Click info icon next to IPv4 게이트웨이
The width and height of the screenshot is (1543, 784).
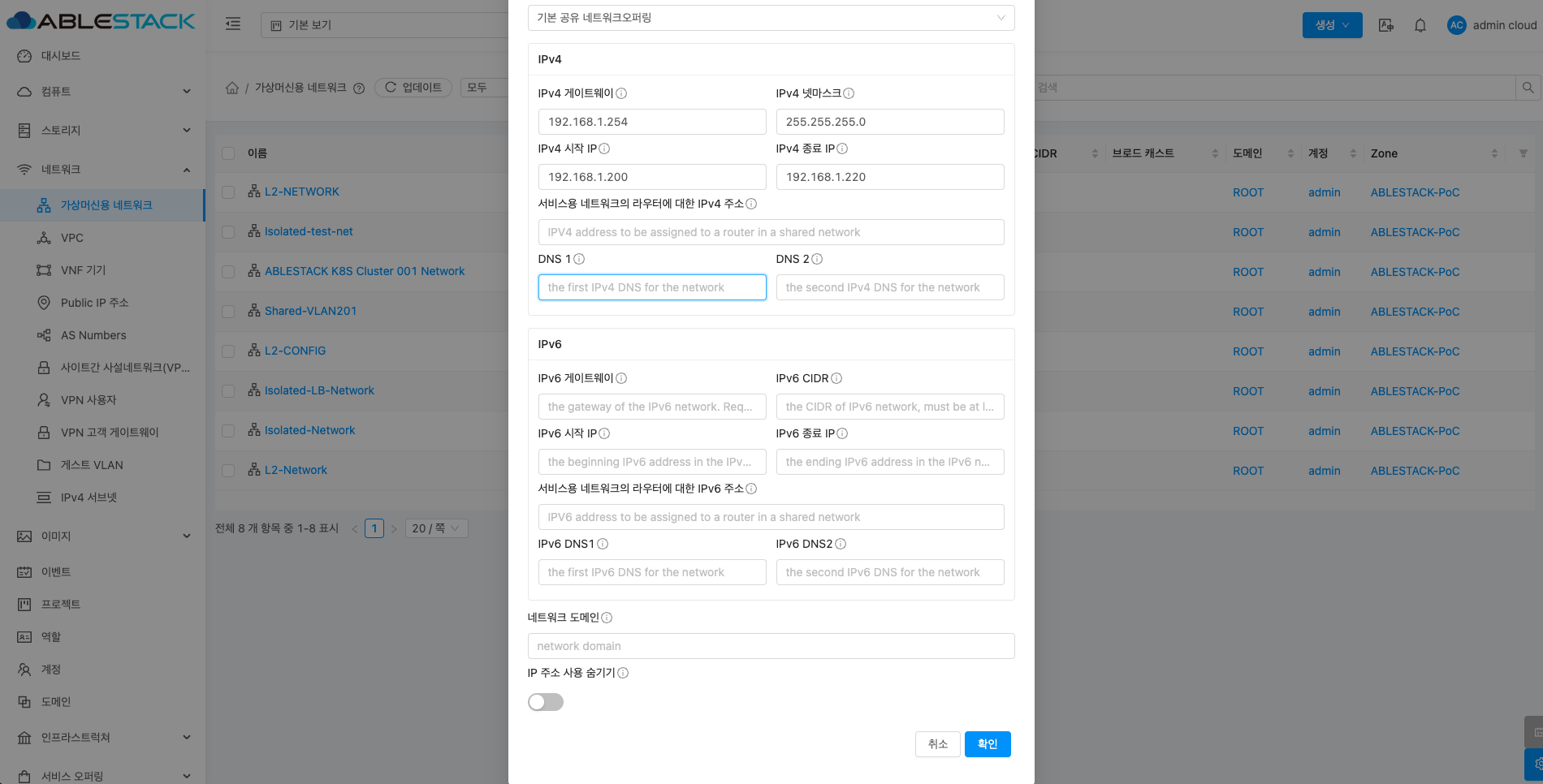click(x=621, y=93)
